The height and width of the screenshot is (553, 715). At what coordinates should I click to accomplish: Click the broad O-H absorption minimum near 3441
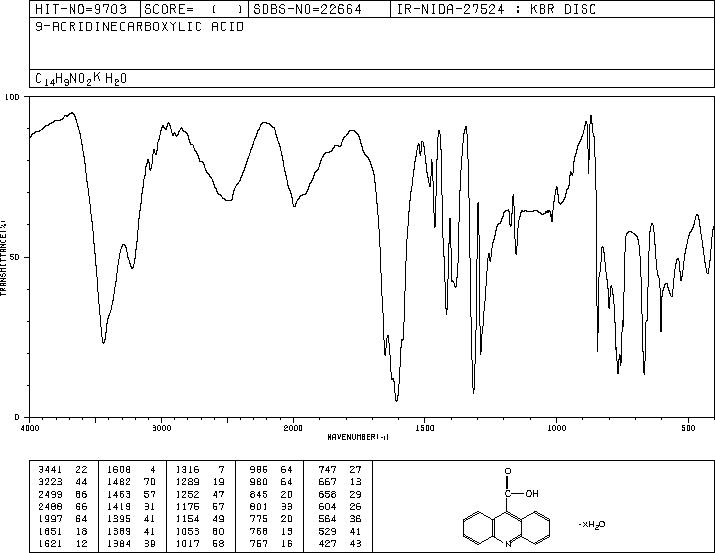click(104, 342)
